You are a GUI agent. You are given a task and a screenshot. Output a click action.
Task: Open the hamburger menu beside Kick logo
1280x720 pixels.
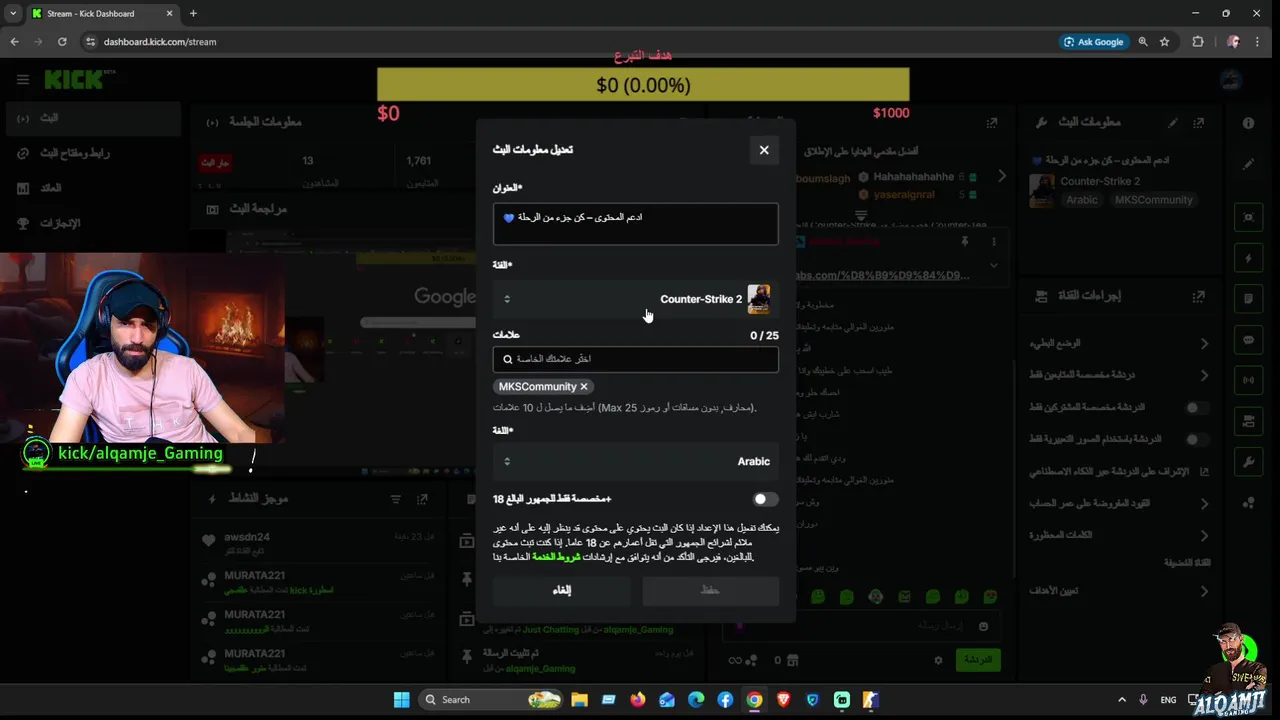pos(22,79)
